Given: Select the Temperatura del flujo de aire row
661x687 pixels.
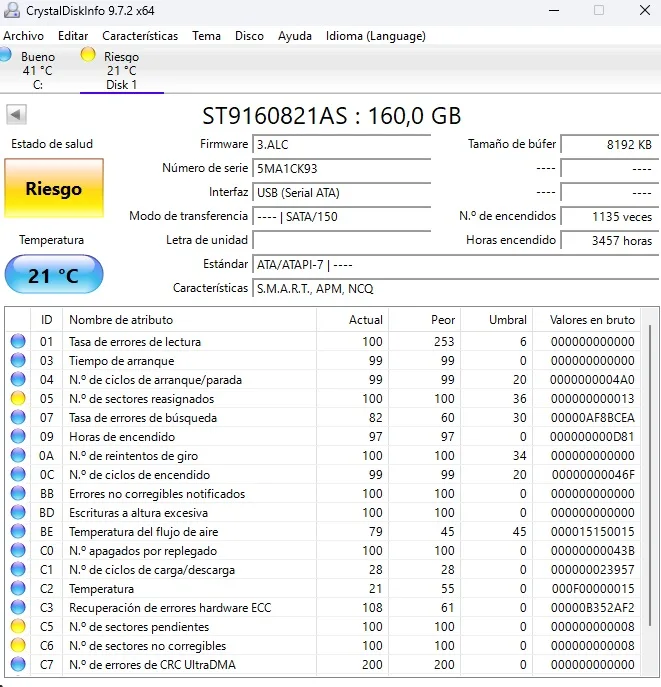Looking at the screenshot, I should click(x=323, y=531).
